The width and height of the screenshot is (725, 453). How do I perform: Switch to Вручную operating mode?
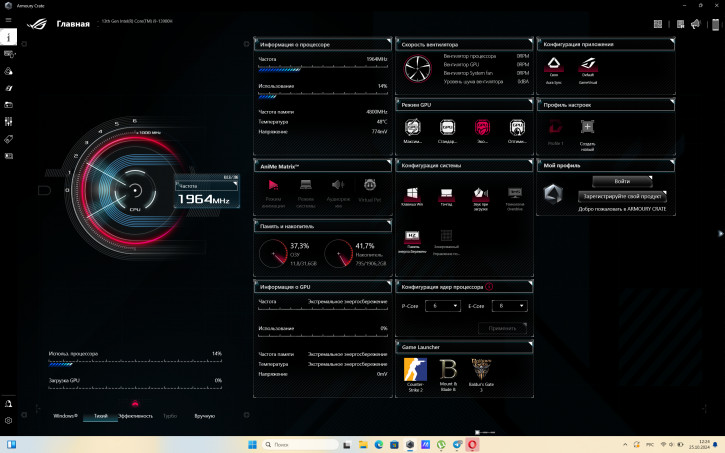(x=204, y=416)
